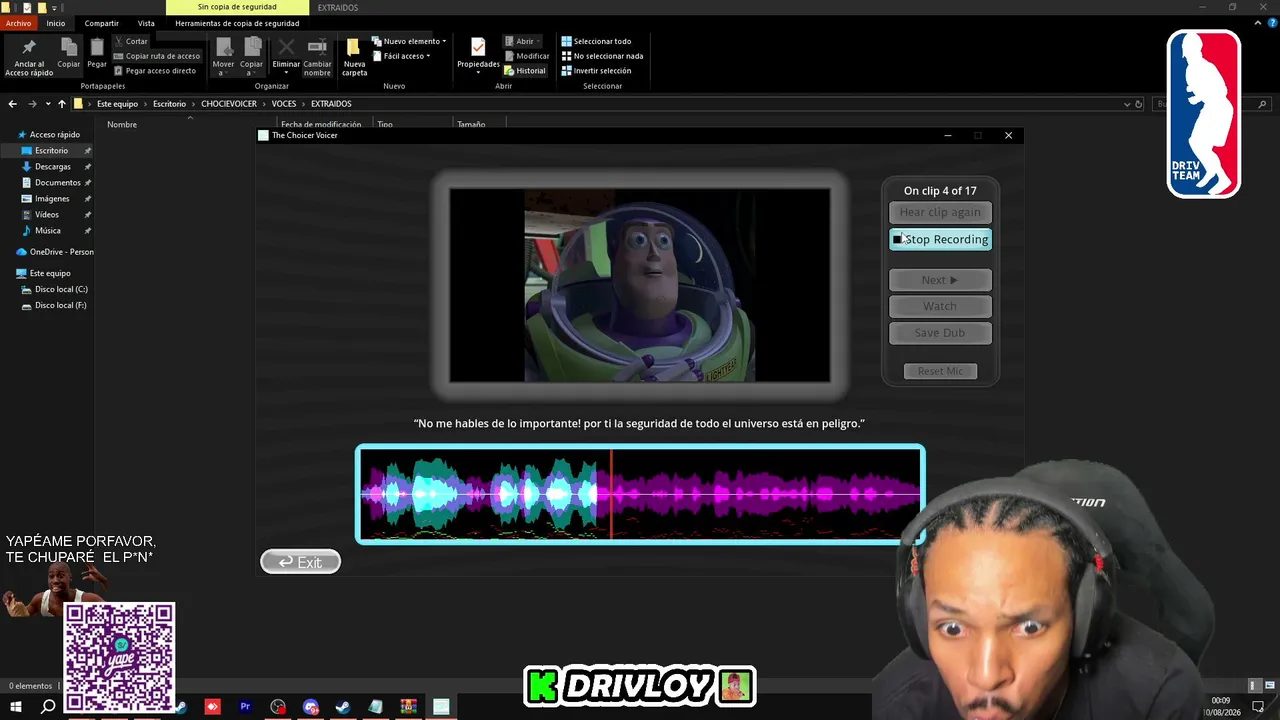Open WinRAR from the taskbar
Image resolution: width=1280 pixels, height=720 pixels.
tap(408, 707)
